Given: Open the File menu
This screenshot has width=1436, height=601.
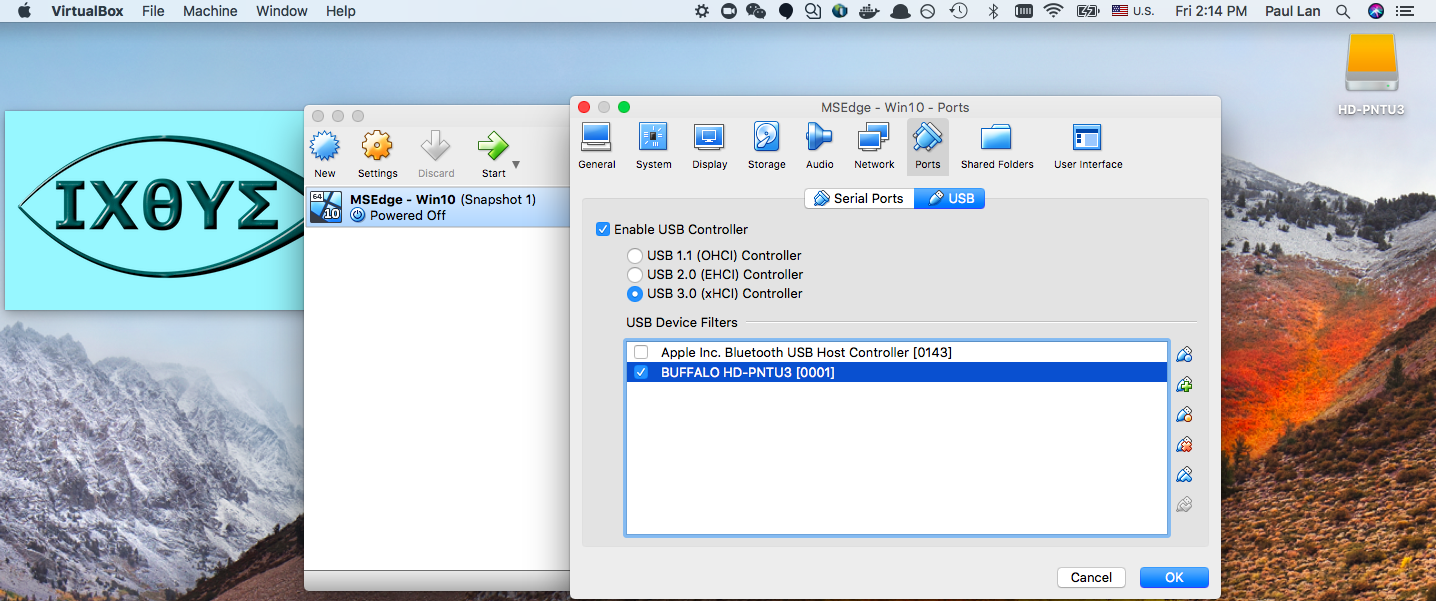Looking at the screenshot, I should click(x=153, y=11).
